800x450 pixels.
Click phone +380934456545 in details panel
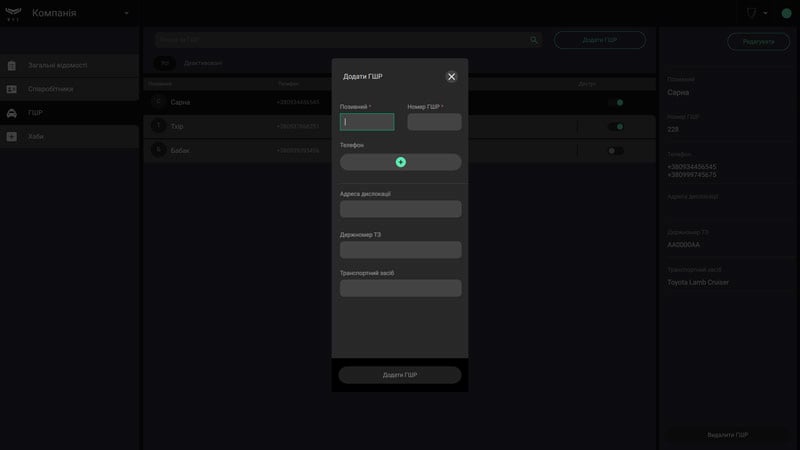691,167
